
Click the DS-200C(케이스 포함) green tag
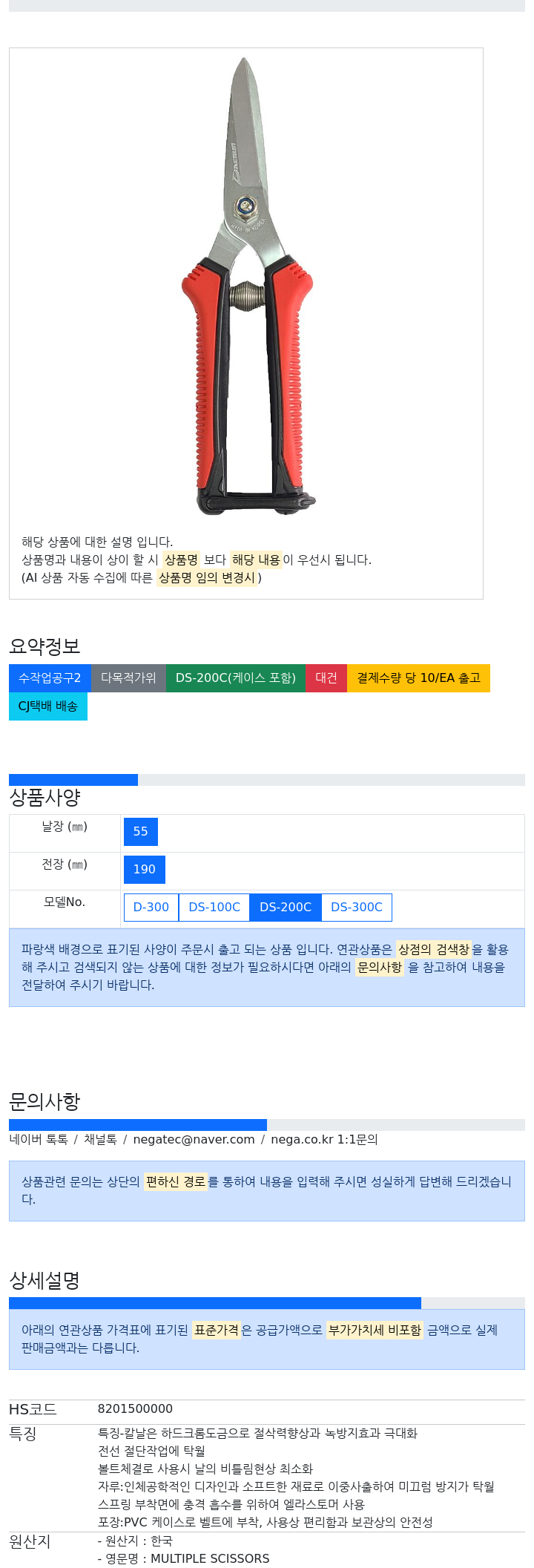tap(236, 678)
